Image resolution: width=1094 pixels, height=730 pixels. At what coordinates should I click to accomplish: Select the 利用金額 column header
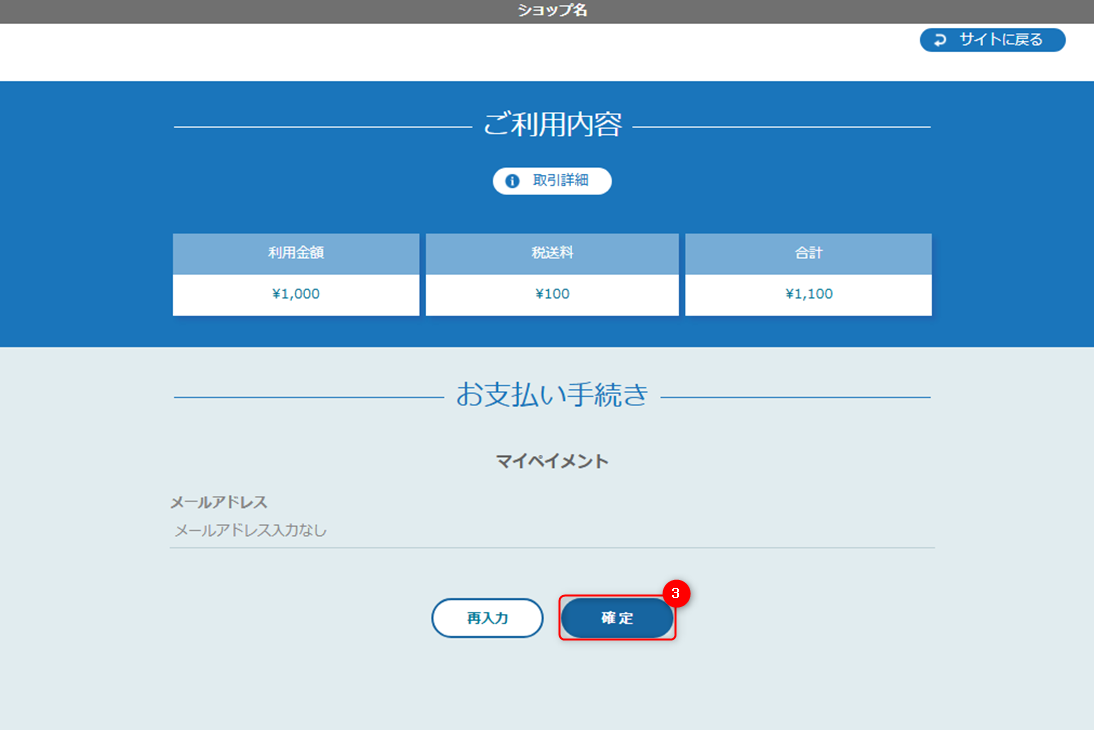click(296, 253)
